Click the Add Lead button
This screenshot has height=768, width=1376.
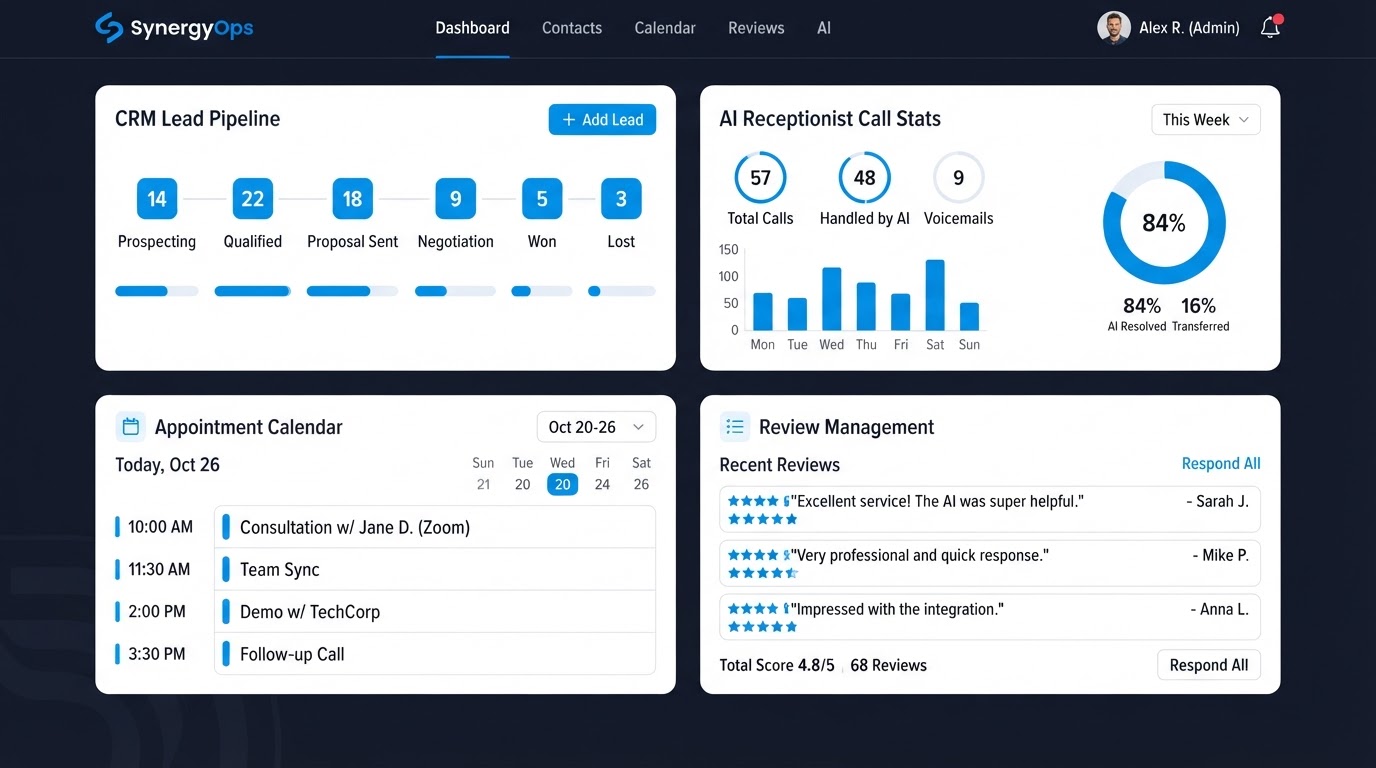coord(602,120)
